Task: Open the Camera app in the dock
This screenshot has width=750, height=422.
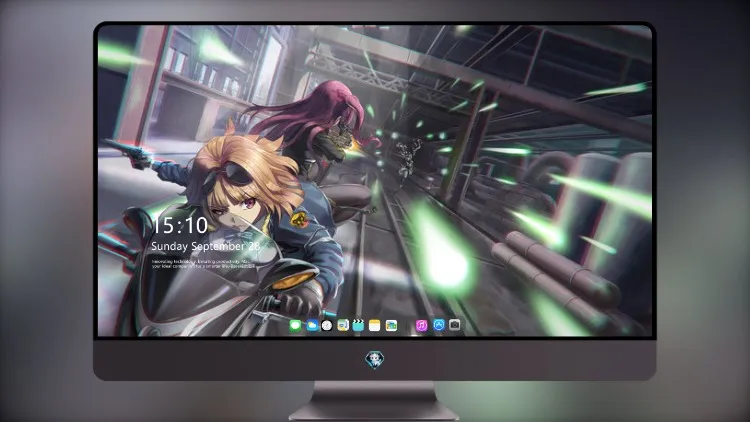Action: (x=455, y=325)
